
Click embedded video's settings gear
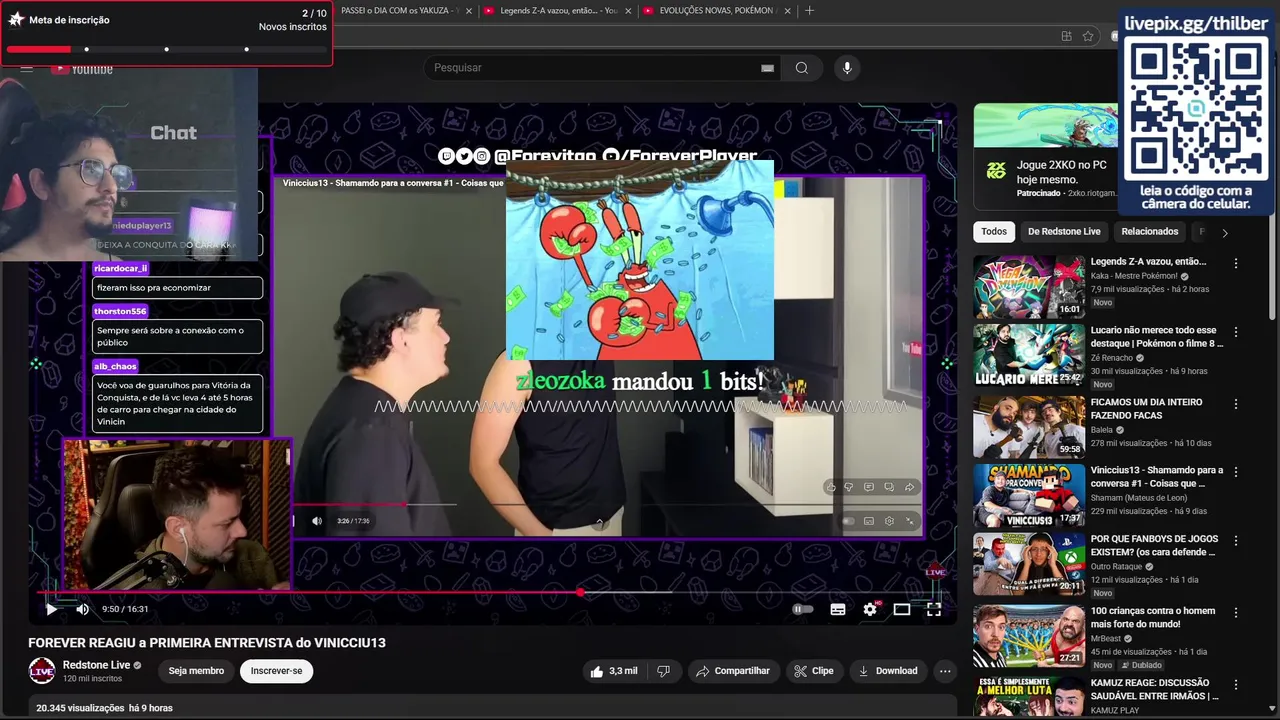click(889, 521)
